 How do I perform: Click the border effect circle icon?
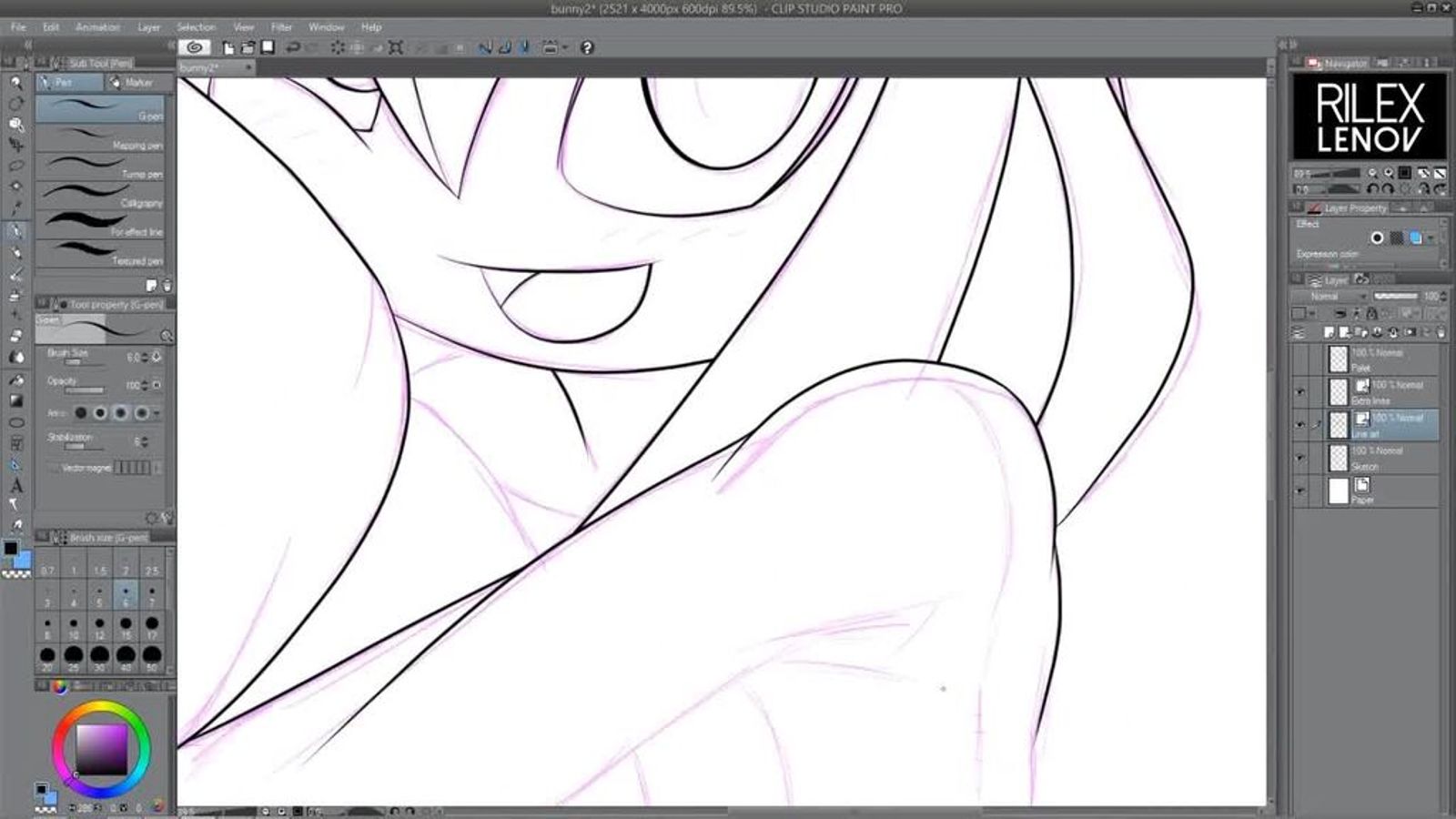coord(1377,238)
